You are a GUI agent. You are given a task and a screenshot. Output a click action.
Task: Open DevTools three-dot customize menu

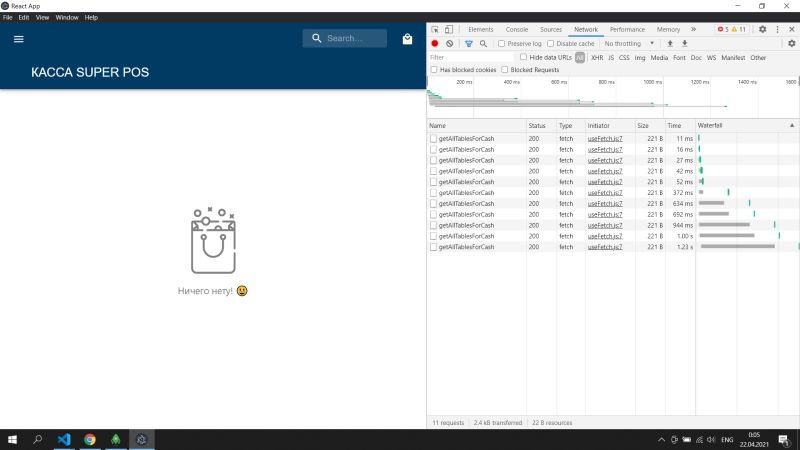[778, 30]
